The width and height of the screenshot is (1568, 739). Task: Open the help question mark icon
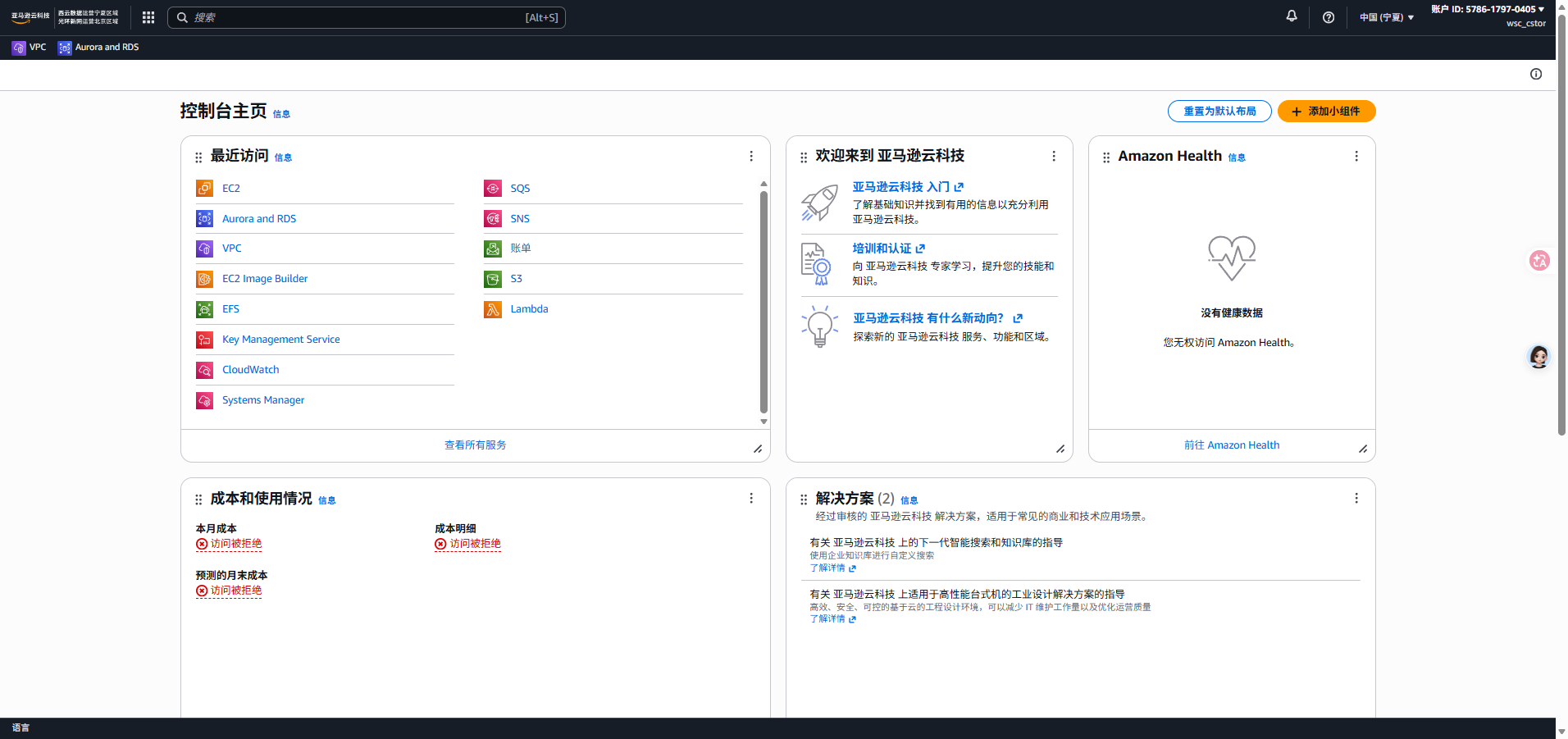click(1329, 17)
